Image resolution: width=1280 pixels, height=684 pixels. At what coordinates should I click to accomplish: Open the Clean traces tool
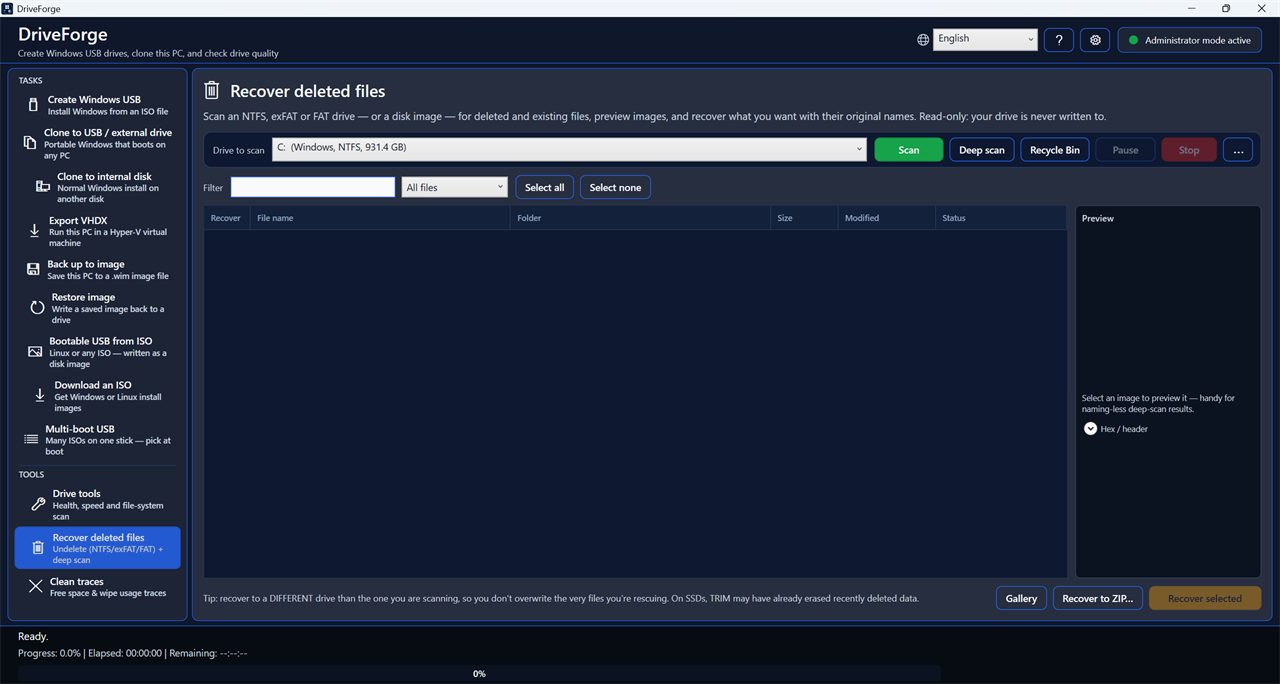pos(97,587)
